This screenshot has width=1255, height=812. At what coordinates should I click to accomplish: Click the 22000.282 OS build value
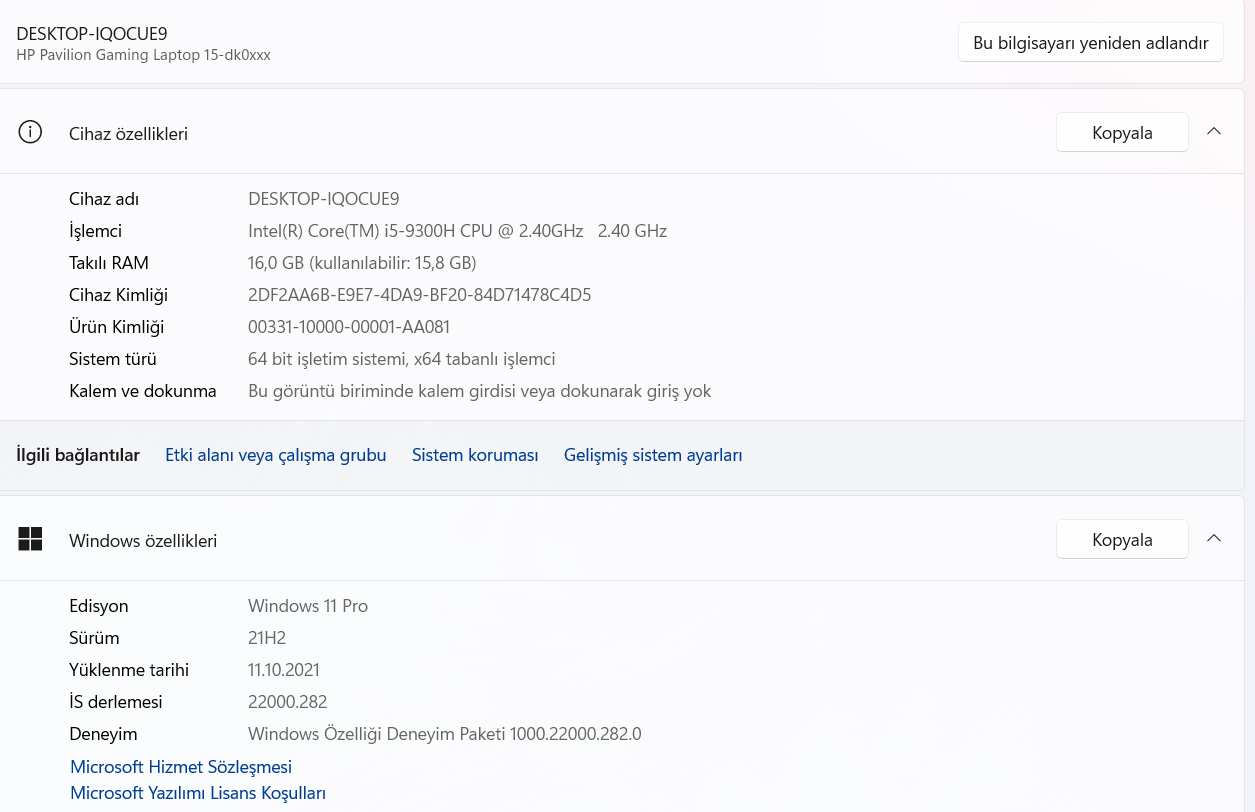[288, 702]
